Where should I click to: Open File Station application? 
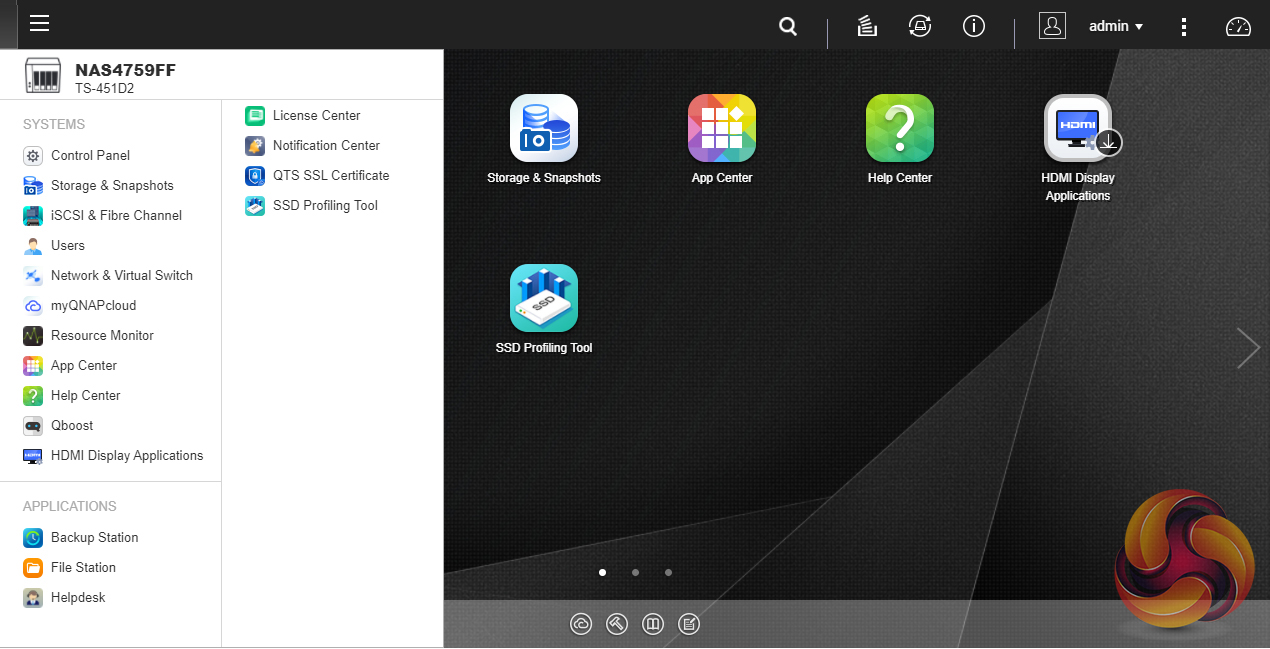coord(70,568)
